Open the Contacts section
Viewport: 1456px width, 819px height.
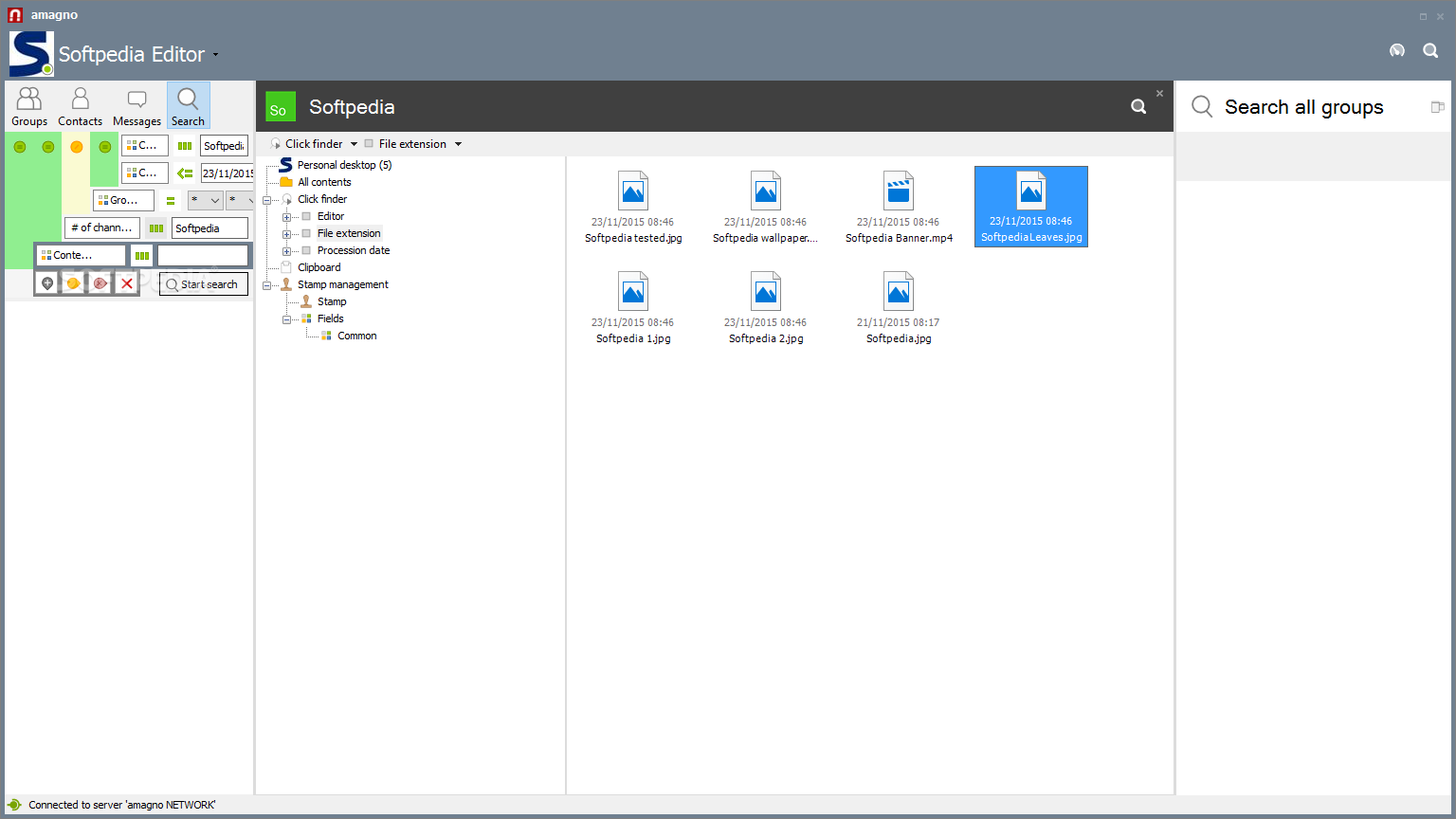(80, 106)
